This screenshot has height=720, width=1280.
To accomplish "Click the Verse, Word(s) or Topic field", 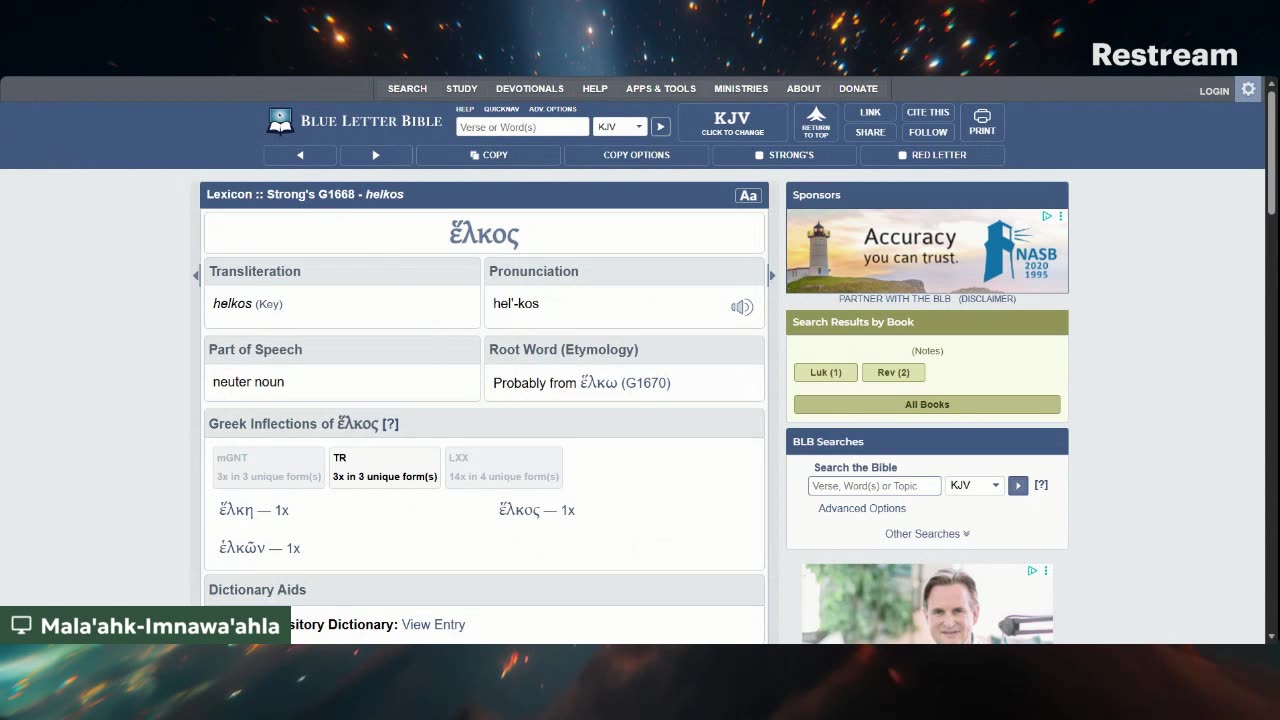I will tap(875, 486).
